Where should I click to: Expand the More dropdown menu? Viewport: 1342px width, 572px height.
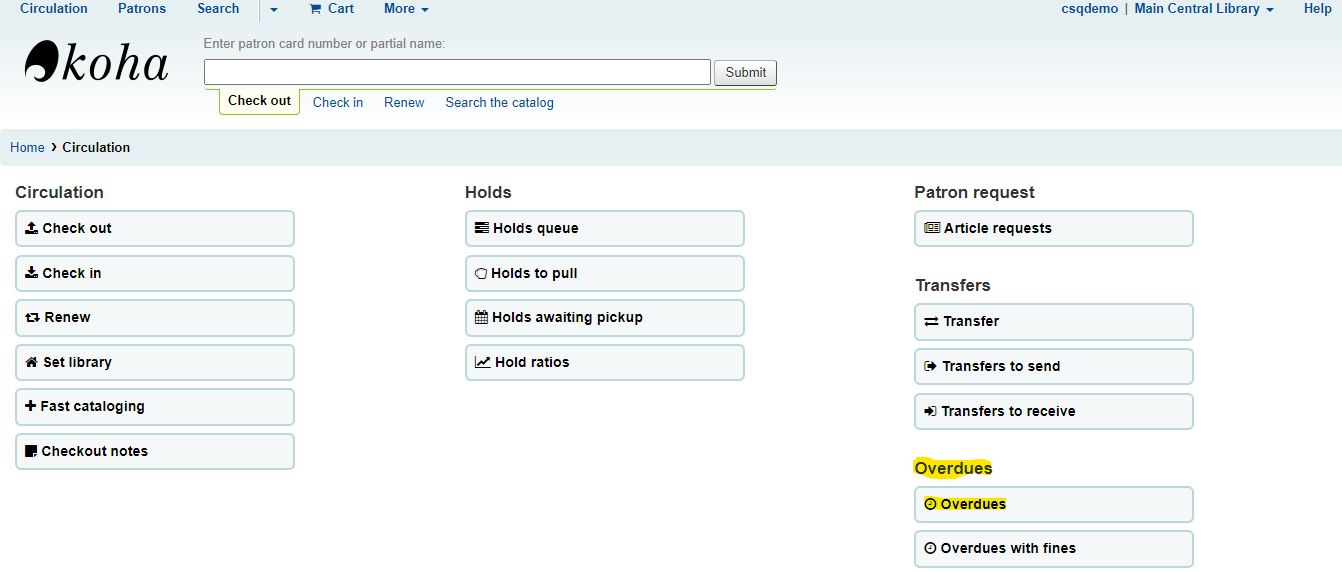click(406, 9)
